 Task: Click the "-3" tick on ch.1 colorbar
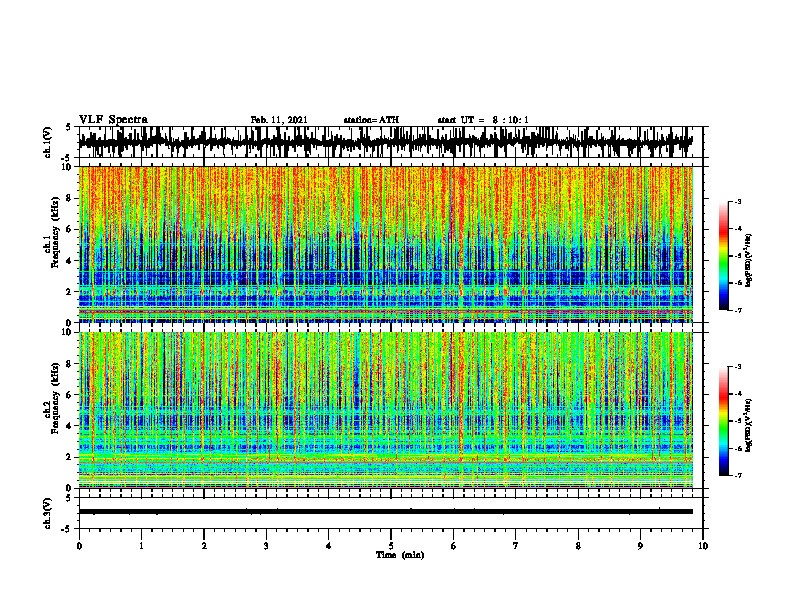click(738, 201)
